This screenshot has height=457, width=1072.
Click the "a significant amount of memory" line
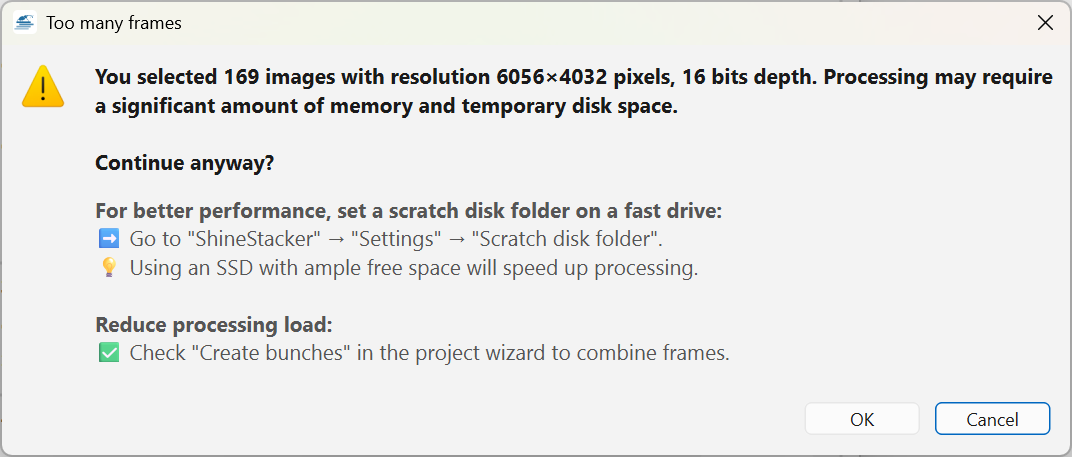pos(386,107)
